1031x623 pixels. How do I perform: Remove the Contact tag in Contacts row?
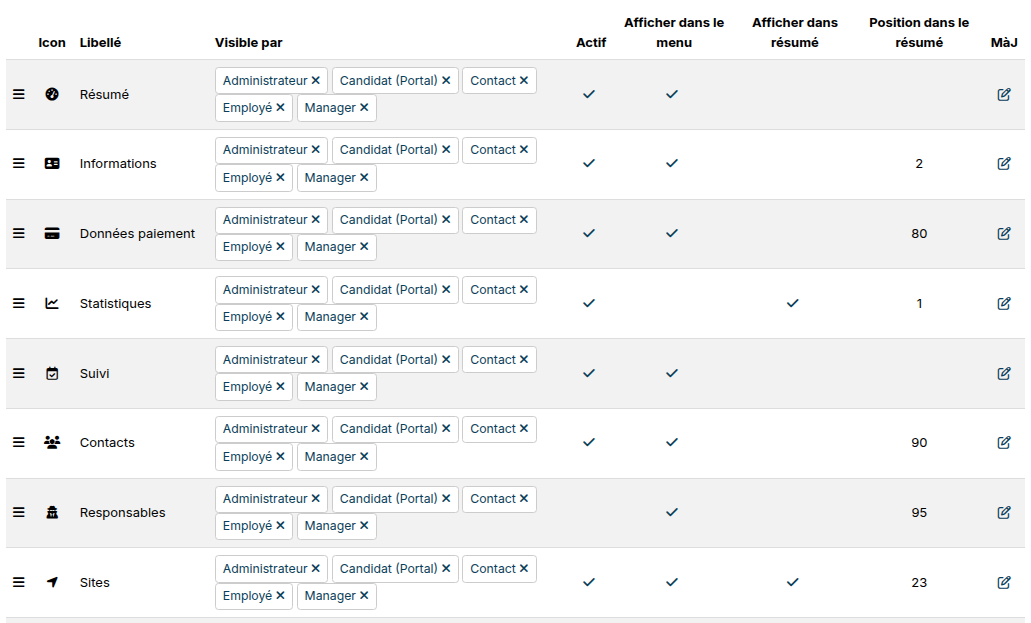(524, 428)
